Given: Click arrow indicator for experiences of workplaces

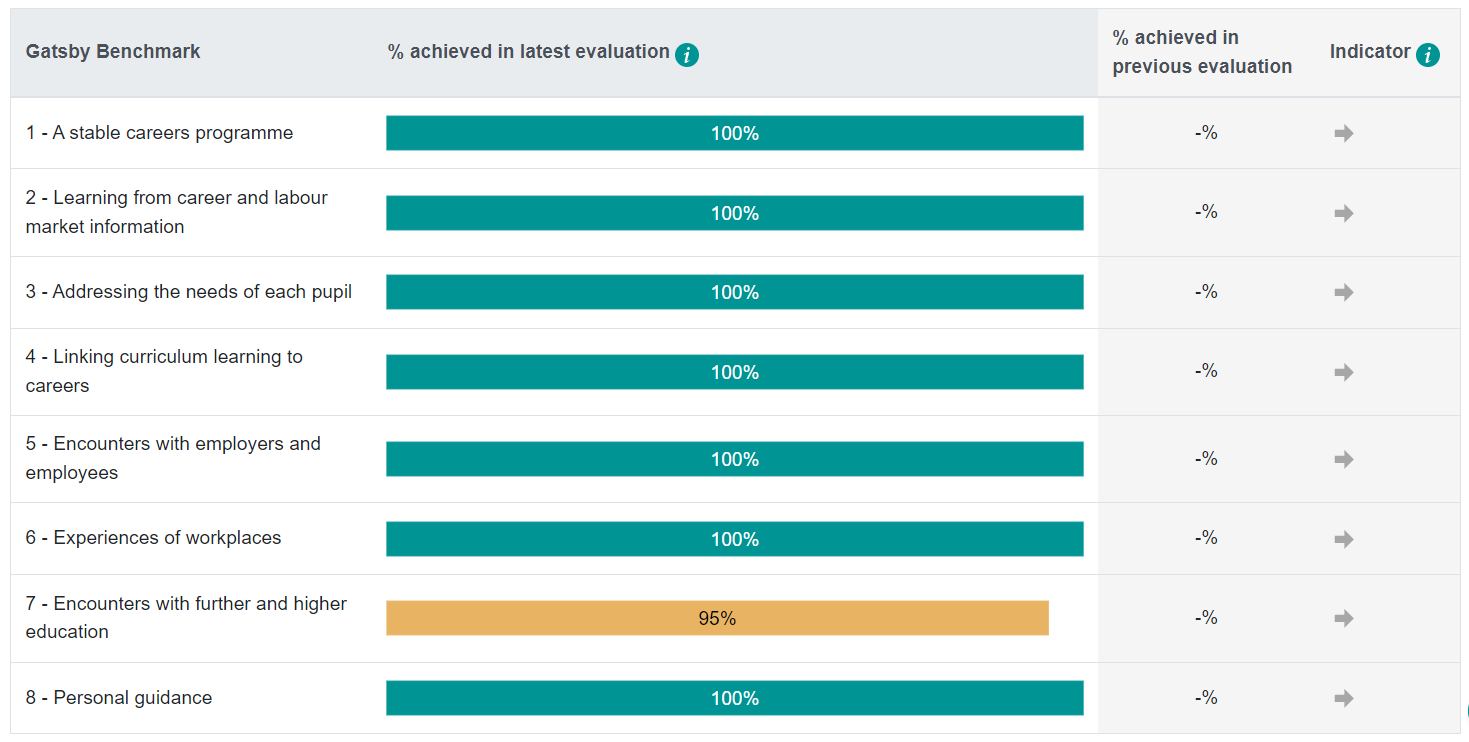Looking at the screenshot, I should (x=1344, y=539).
